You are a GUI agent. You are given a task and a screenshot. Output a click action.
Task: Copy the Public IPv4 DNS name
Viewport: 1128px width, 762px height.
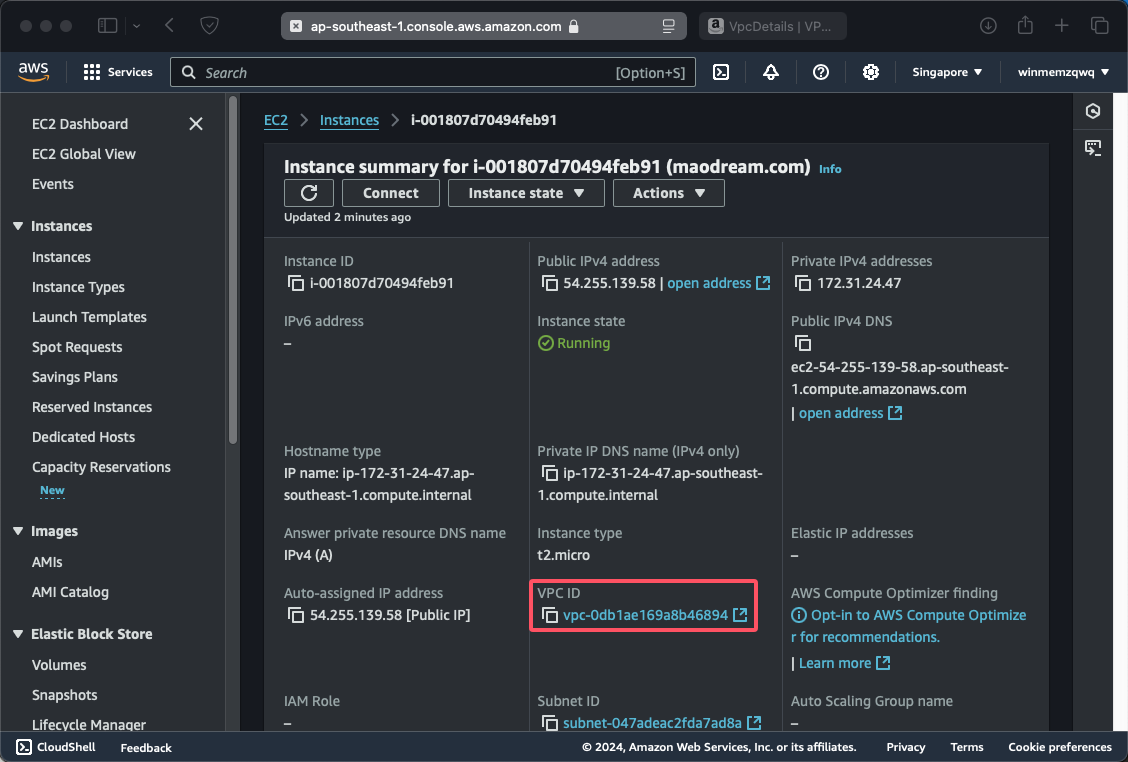803,343
